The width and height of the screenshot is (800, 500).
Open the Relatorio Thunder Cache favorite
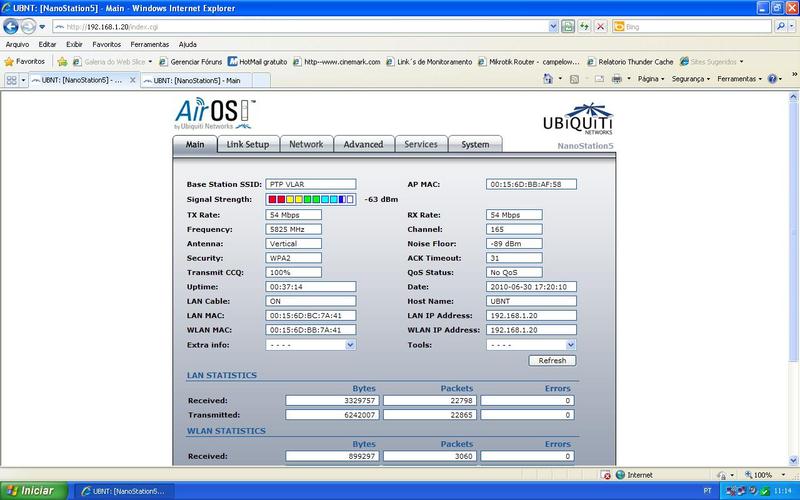631,62
